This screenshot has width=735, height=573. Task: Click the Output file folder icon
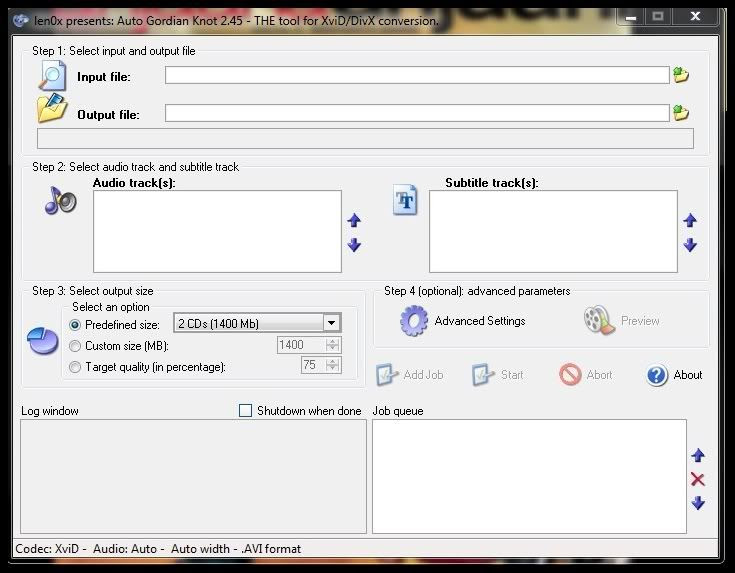52,108
